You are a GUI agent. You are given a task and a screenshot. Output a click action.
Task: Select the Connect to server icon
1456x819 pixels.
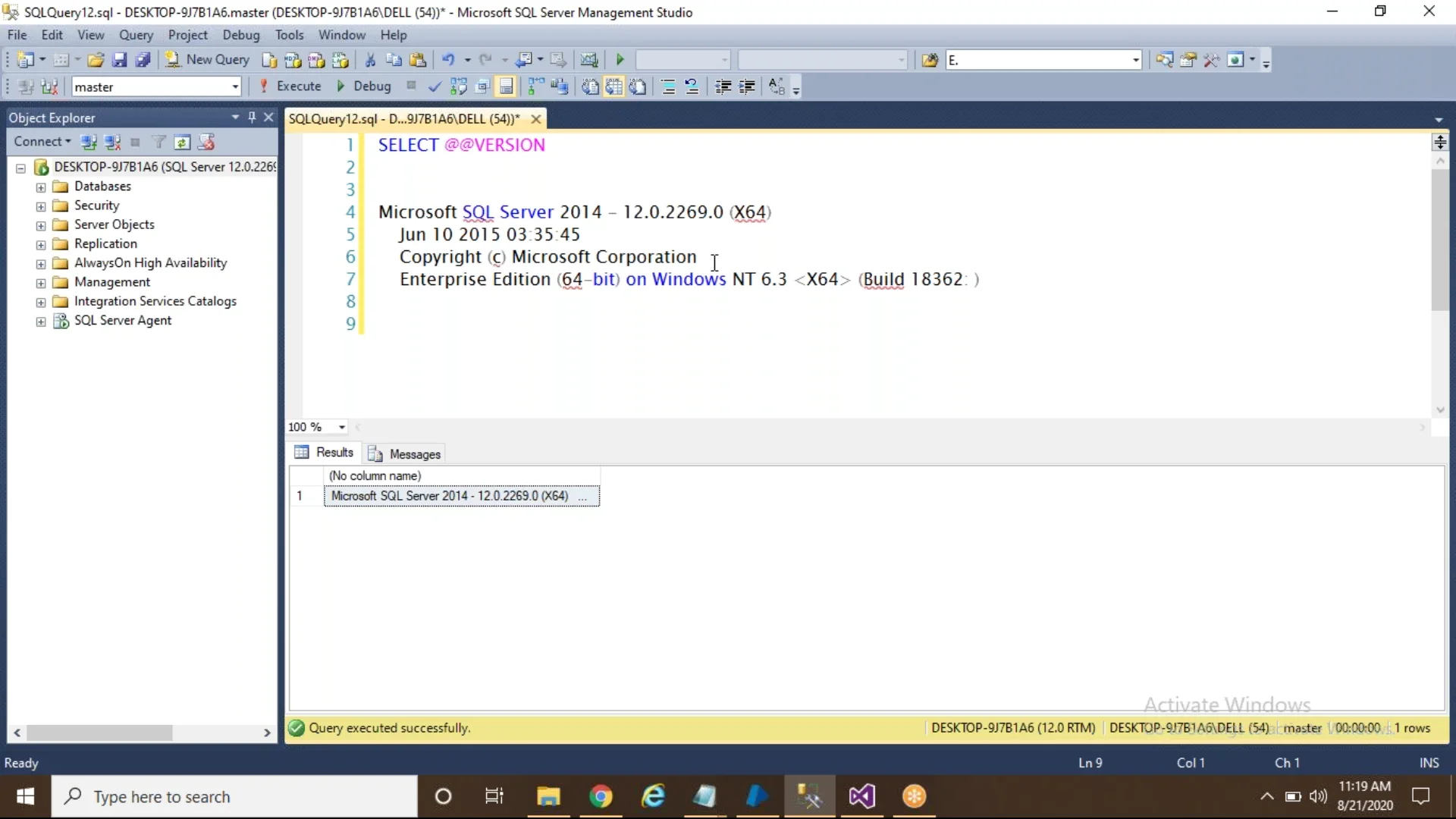[x=89, y=142]
